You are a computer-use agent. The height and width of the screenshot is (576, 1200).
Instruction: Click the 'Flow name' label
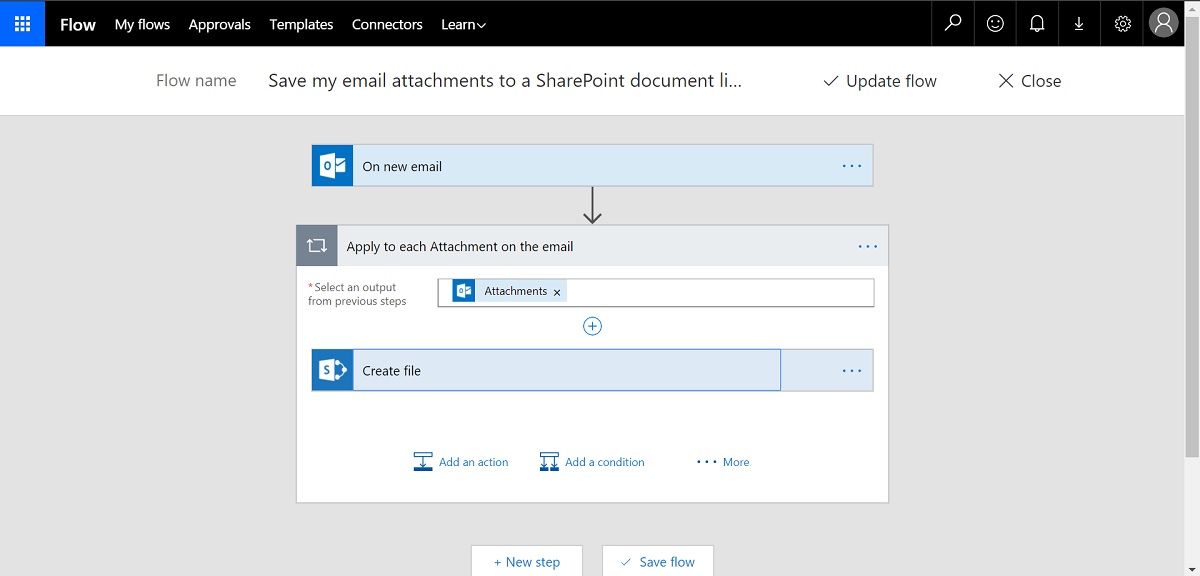pos(196,81)
